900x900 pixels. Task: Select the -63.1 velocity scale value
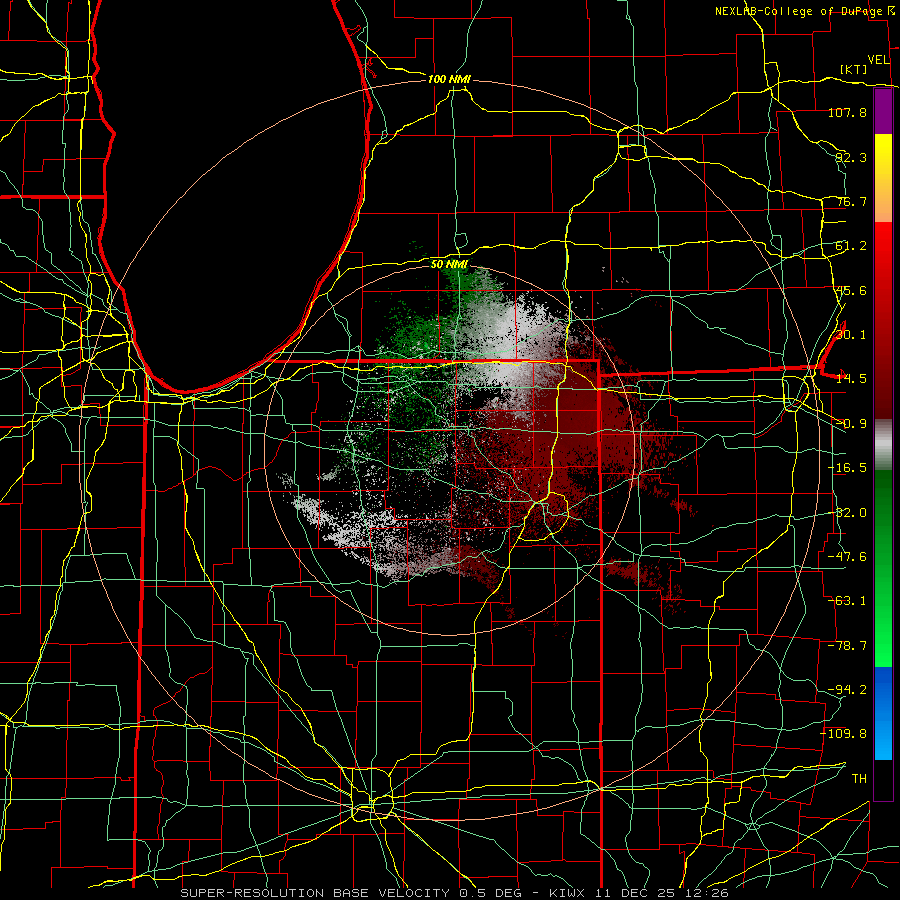pyautogui.click(x=847, y=601)
